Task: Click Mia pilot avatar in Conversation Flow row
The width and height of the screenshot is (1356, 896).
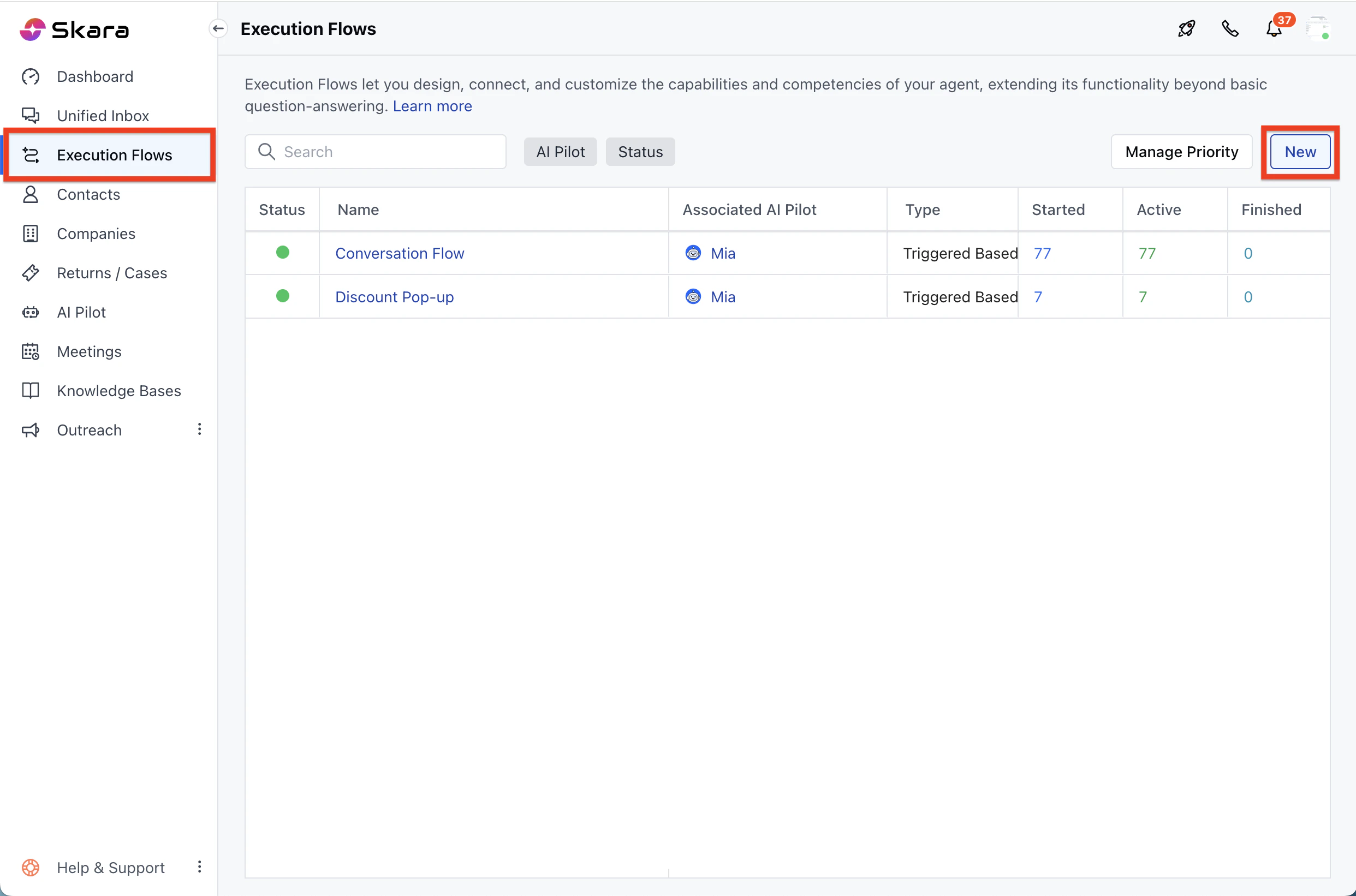Action: click(x=693, y=253)
